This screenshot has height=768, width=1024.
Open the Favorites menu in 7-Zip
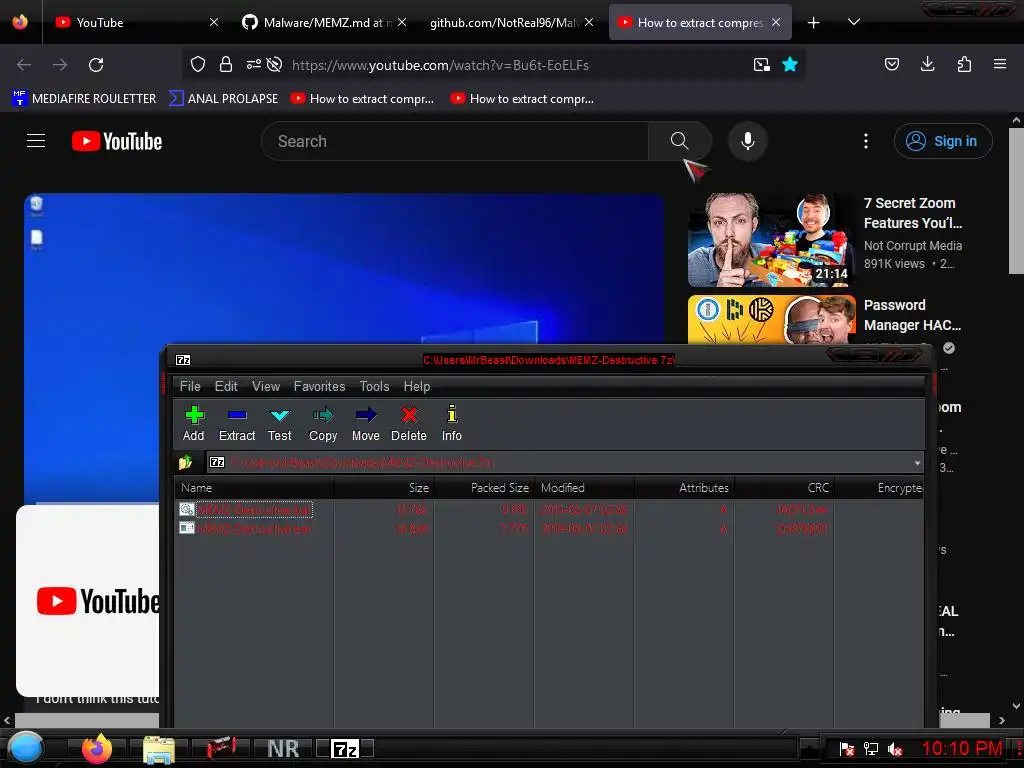click(319, 386)
